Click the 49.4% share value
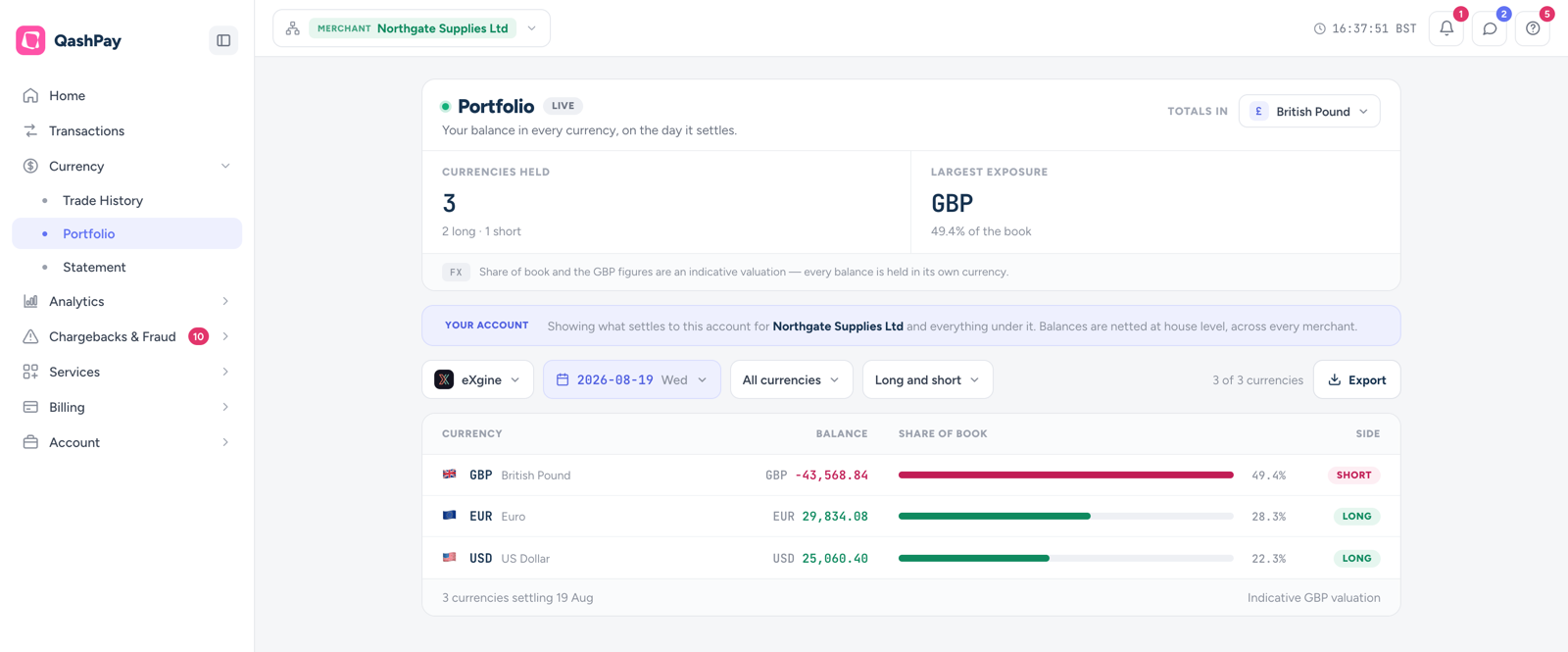Viewport: 1568px width, 652px height. coord(1268,475)
